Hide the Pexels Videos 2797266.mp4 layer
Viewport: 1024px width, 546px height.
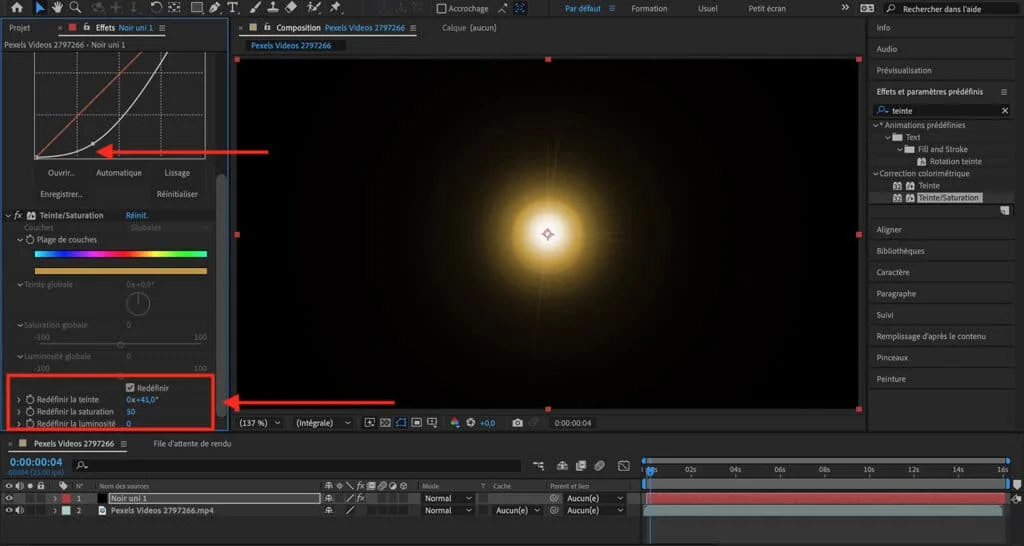9,511
